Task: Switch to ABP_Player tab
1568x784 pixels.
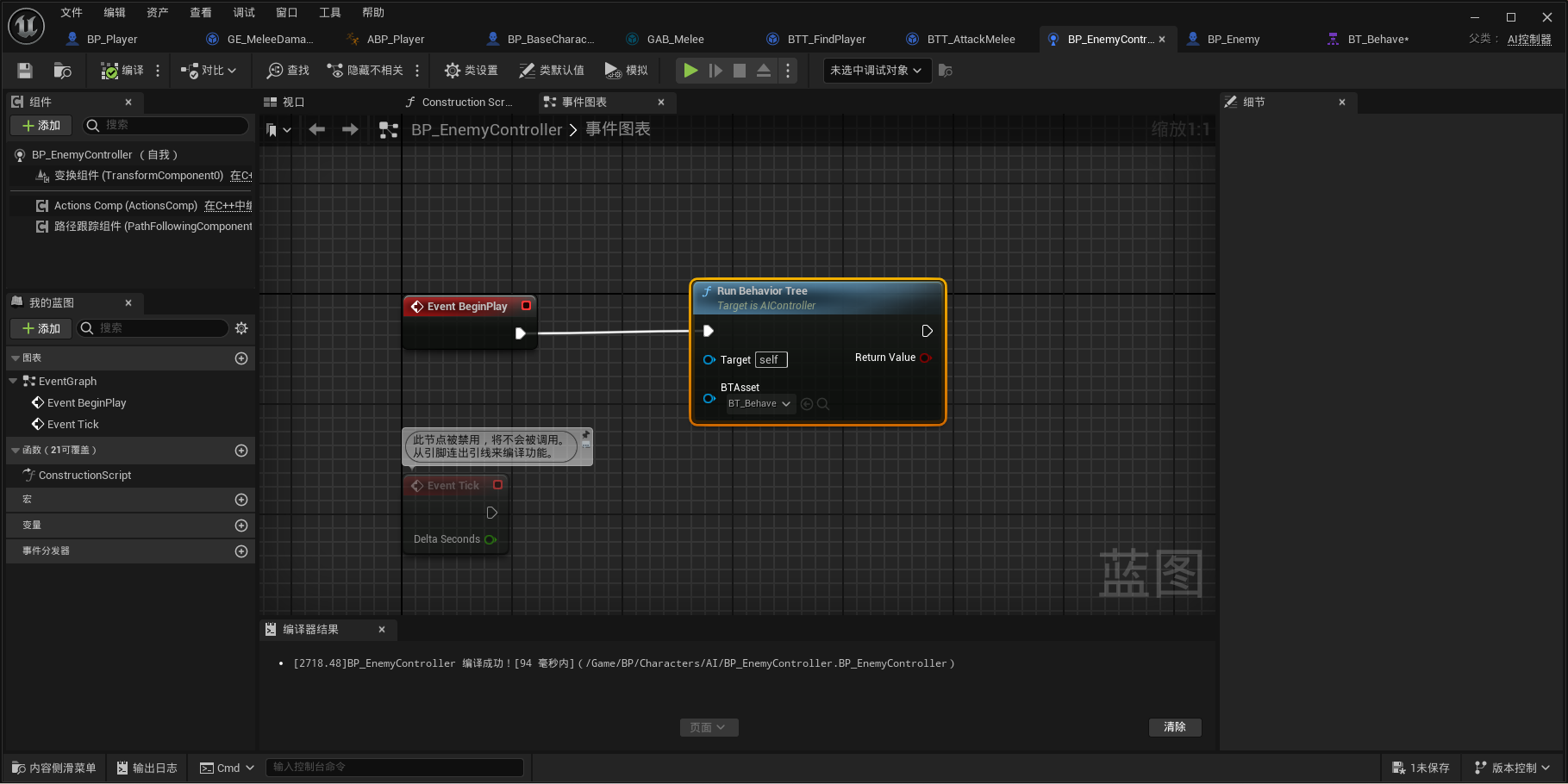Action: coord(396,40)
